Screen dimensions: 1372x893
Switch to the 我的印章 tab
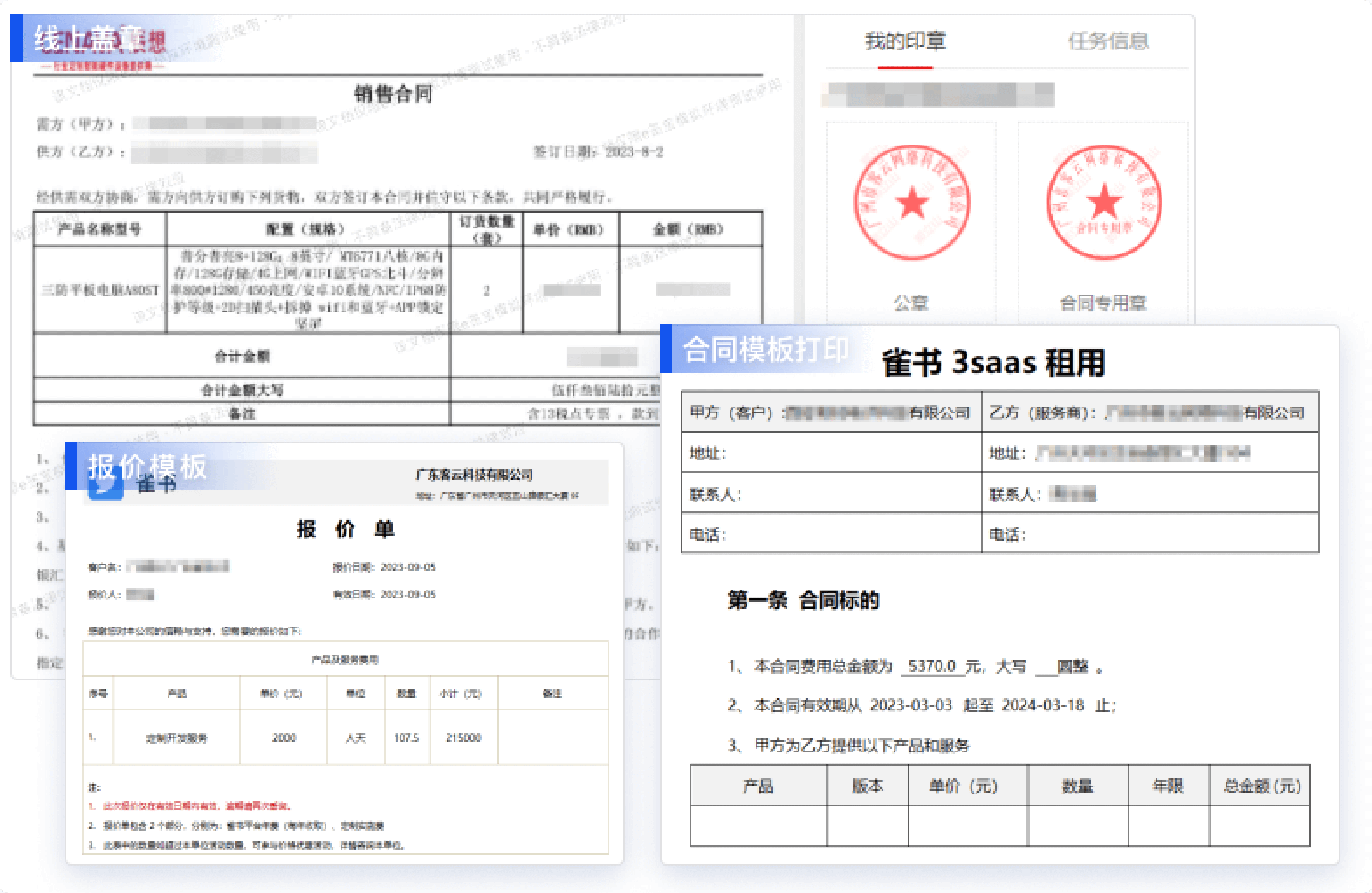pyautogui.click(x=905, y=41)
